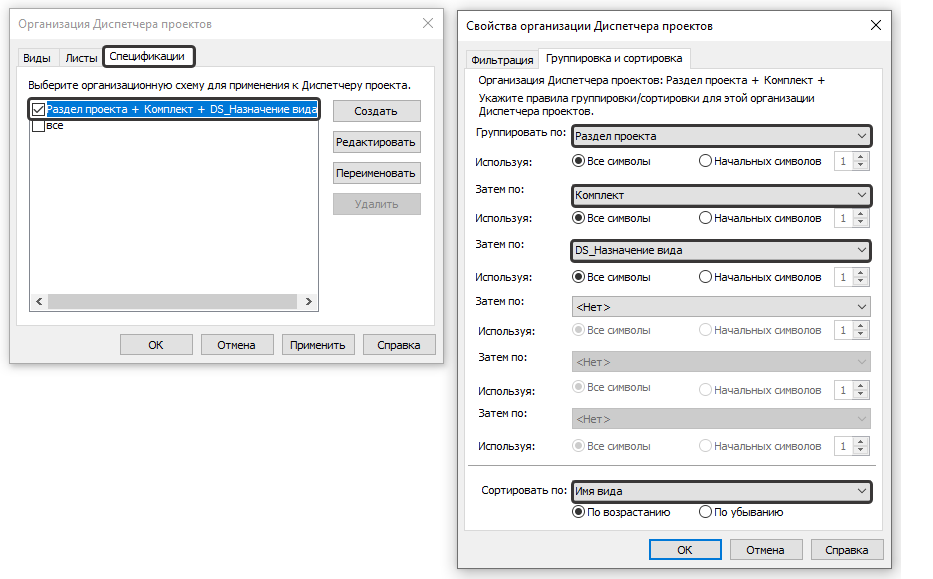The image size is (933, 579).
Task: Open the first enabled "<Нет>" grouping dropdown
Action: point(721,307)
